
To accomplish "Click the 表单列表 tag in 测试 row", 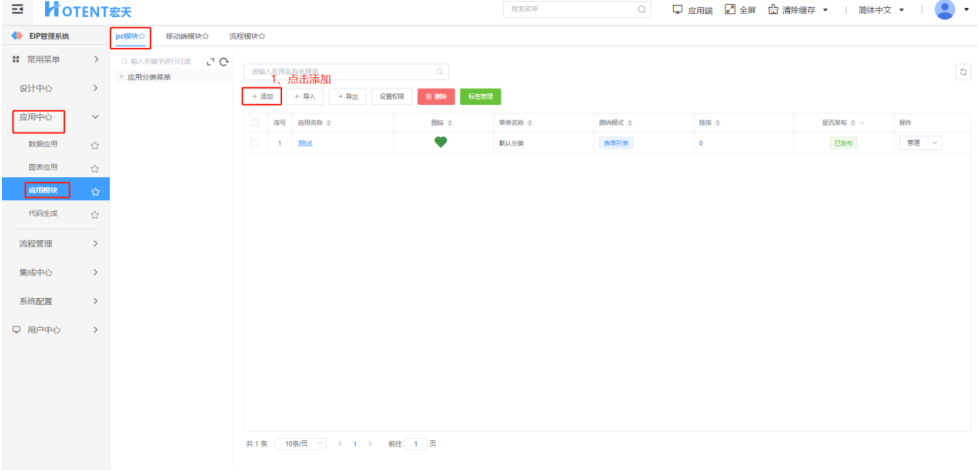I will pos(616,143).
